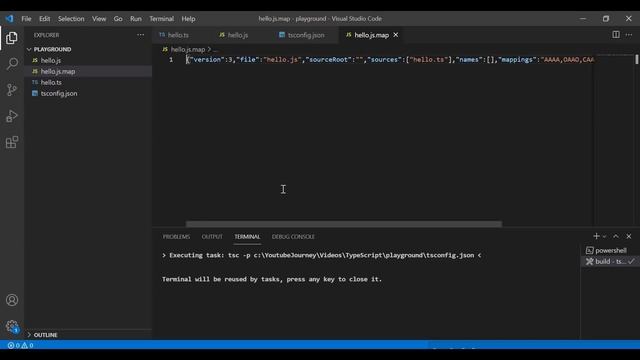Switch to the DEBUG CONSOLE tab

[x=293, y=237]
